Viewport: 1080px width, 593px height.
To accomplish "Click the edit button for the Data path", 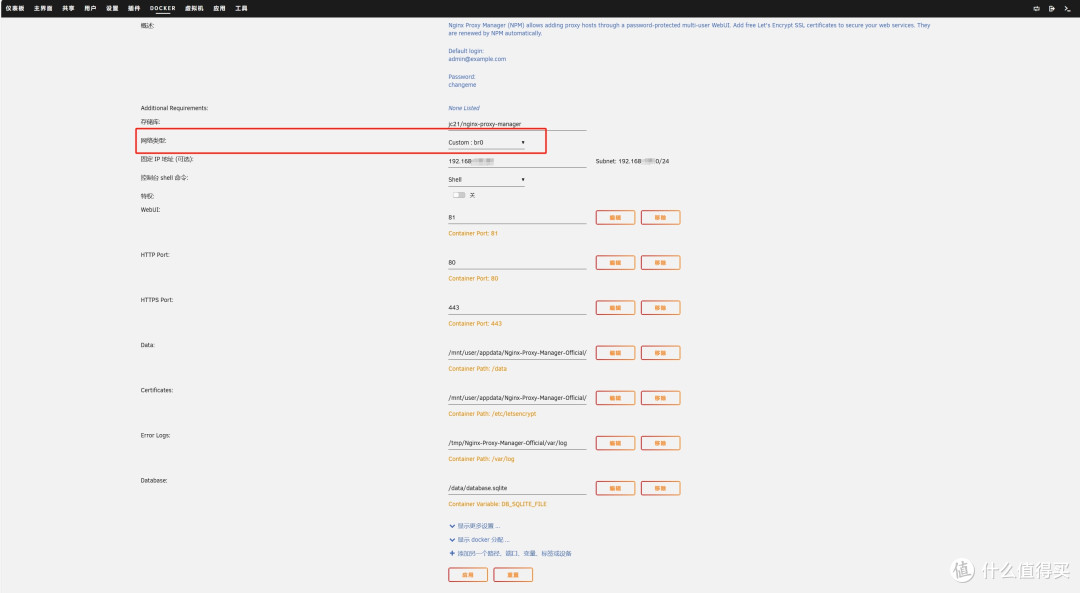I will point(615,353).
